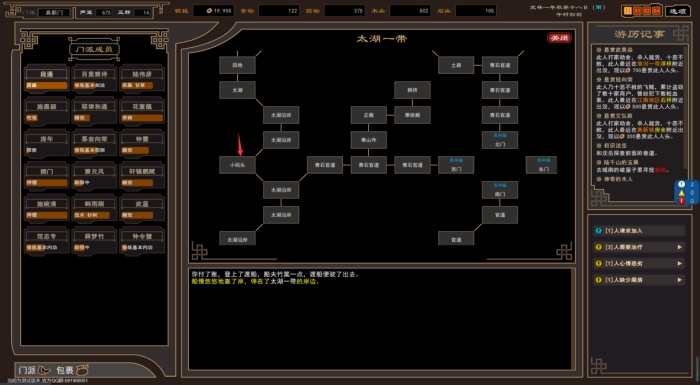Enter 苏州城 via the 西门 node
The height and width of the screenshot is (385, 700).
pos(456,165)
